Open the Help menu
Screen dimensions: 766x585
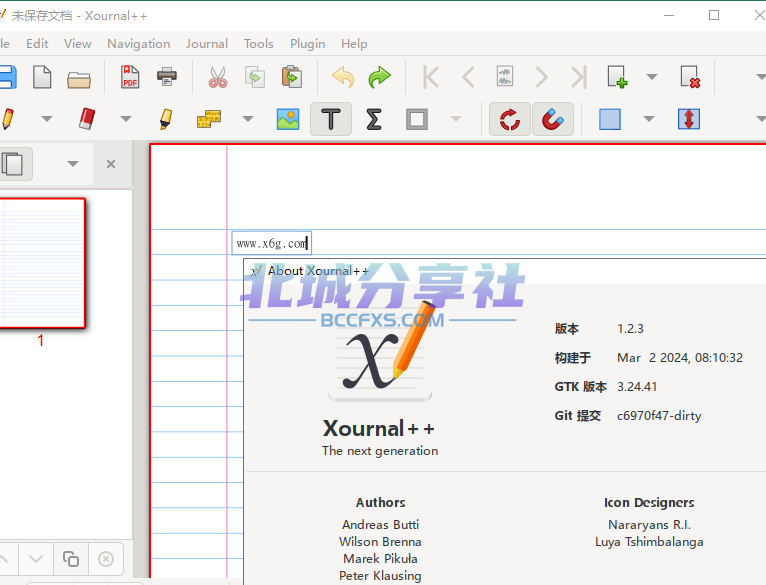coord(354,43)
